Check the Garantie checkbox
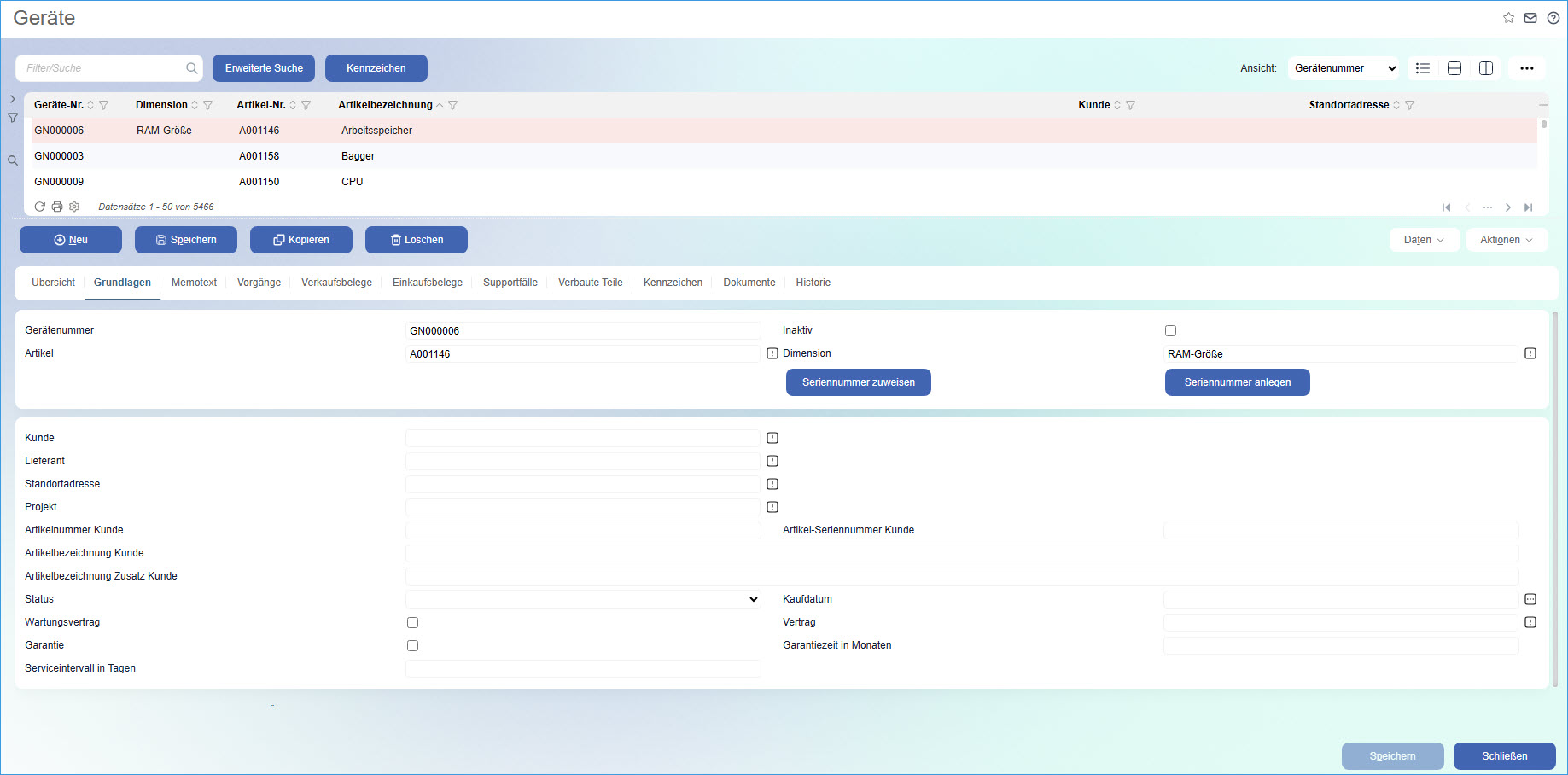Image resolution: width=1568 pixels, height=775 pixels. pyautogui.click(x=412, y=646)
